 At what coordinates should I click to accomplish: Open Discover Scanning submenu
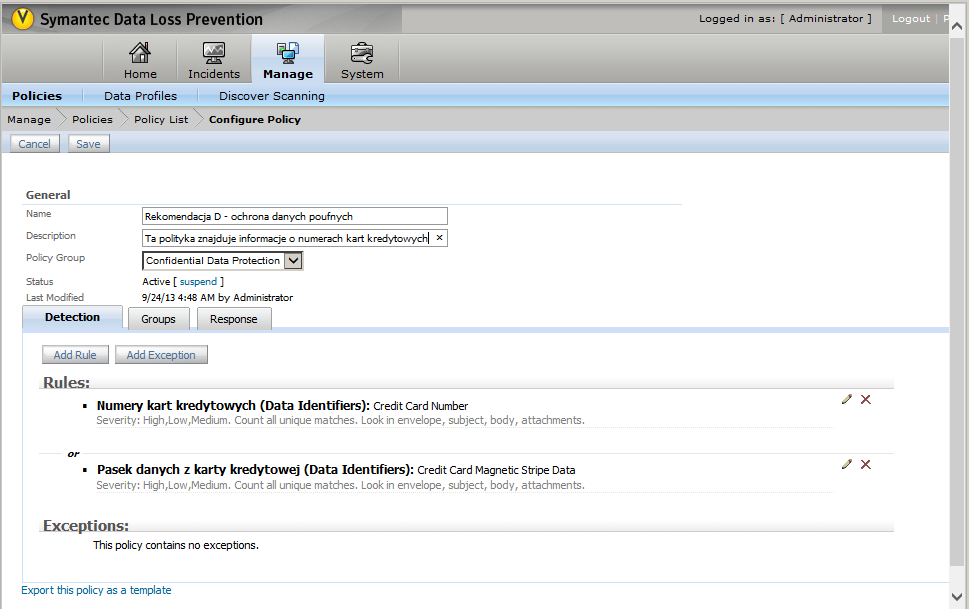(271, 96)
